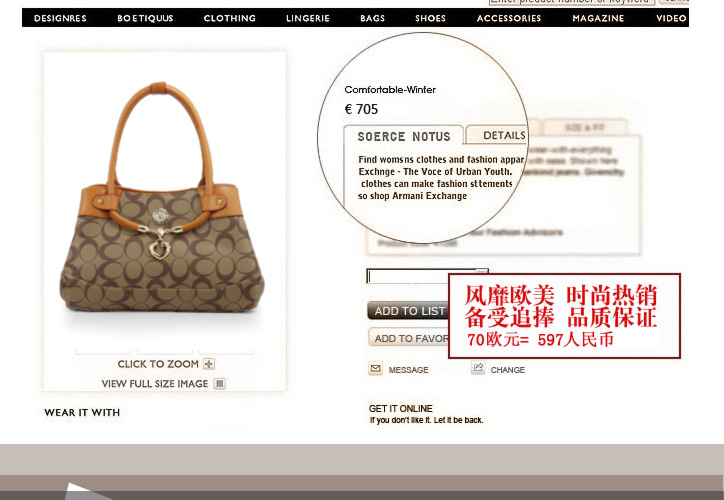Click the MESSAGE envelope icon

(x=375, y=368)
